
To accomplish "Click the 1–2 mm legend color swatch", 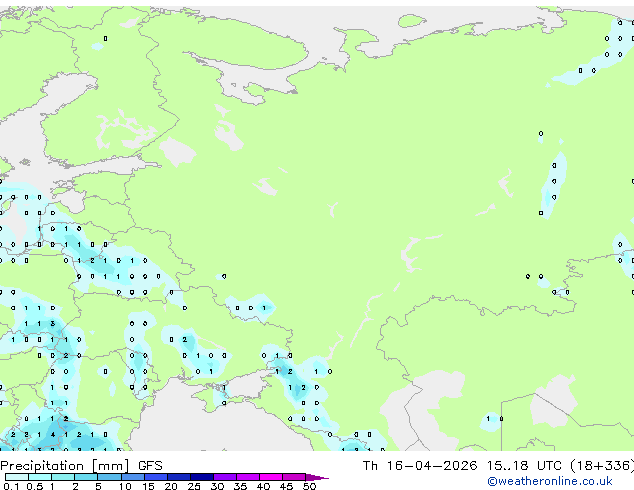I will pyautogui.click(x=63, y=477).
